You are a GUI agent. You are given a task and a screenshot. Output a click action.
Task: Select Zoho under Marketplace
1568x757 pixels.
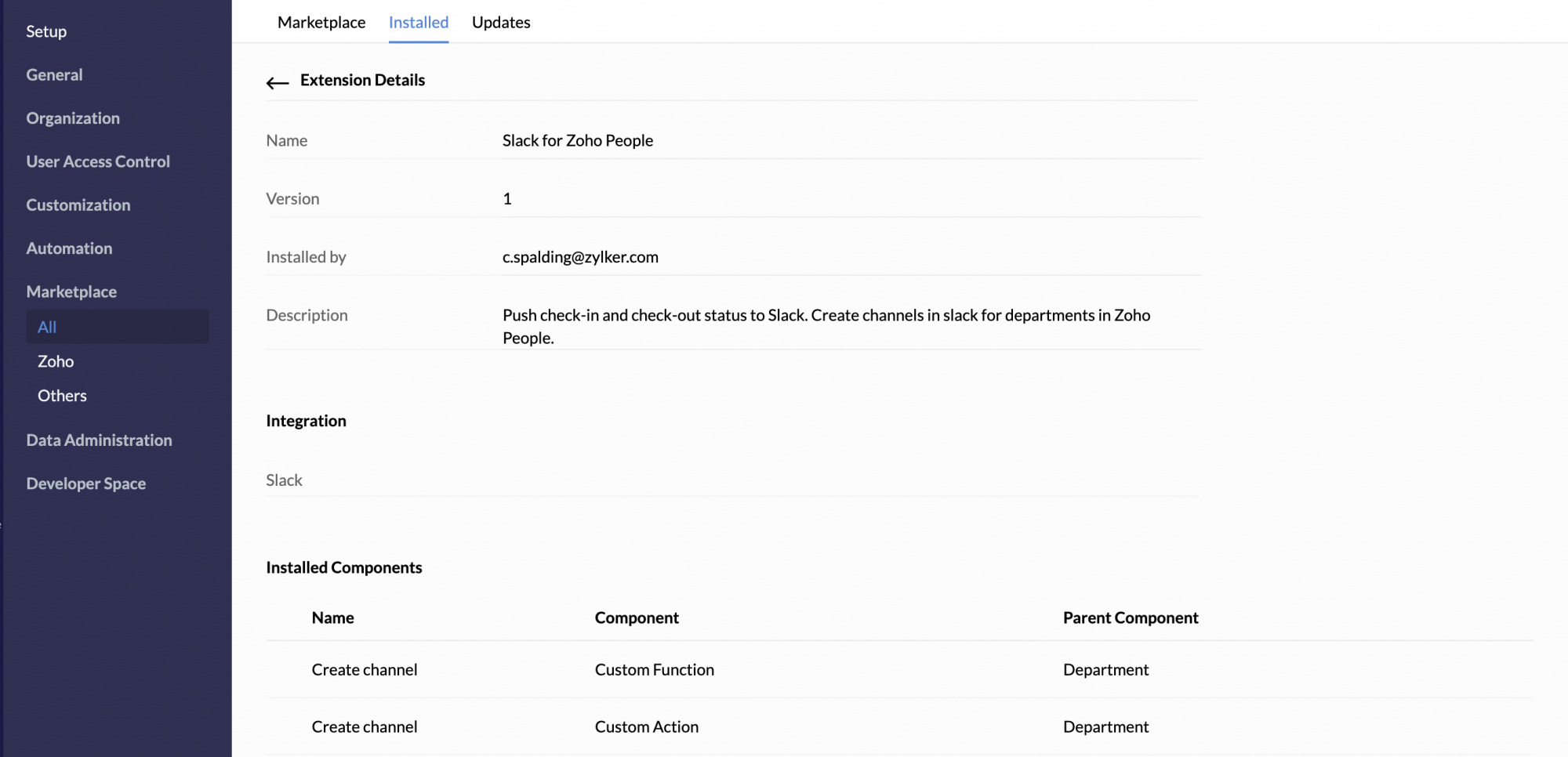click(56, 362)
